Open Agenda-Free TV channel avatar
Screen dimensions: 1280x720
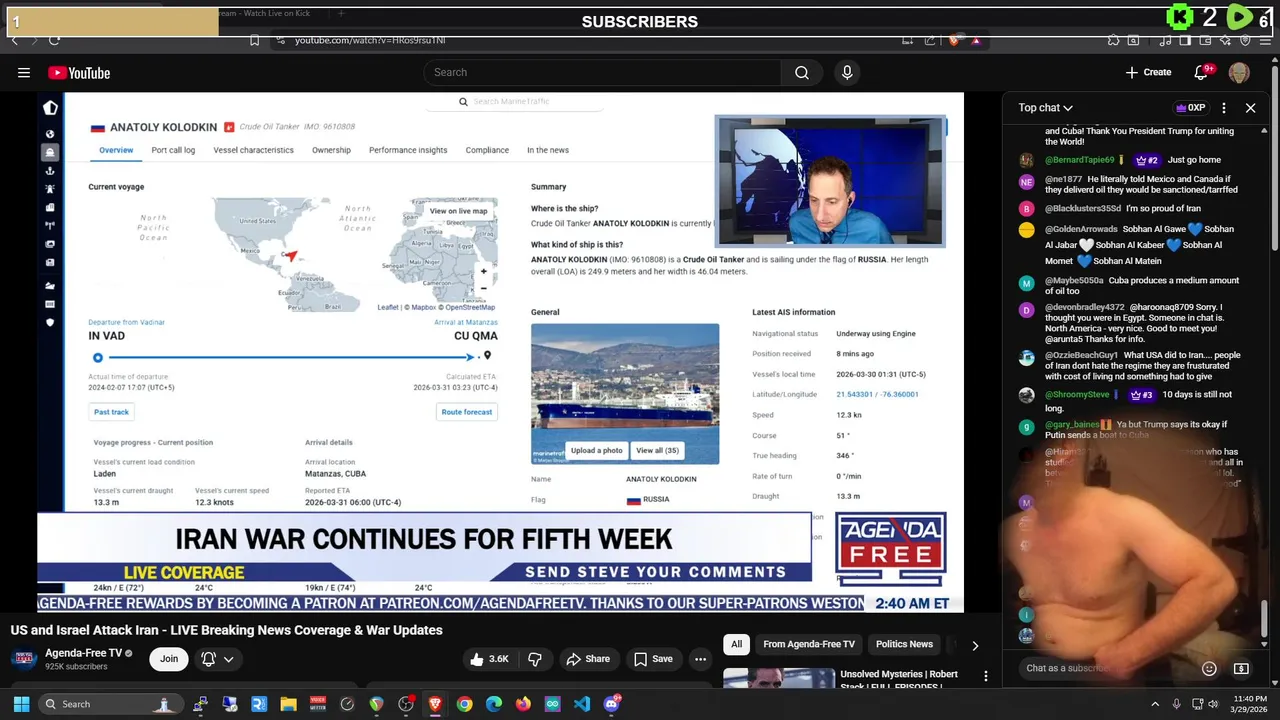pyautogui.click(x=25, y=659)
